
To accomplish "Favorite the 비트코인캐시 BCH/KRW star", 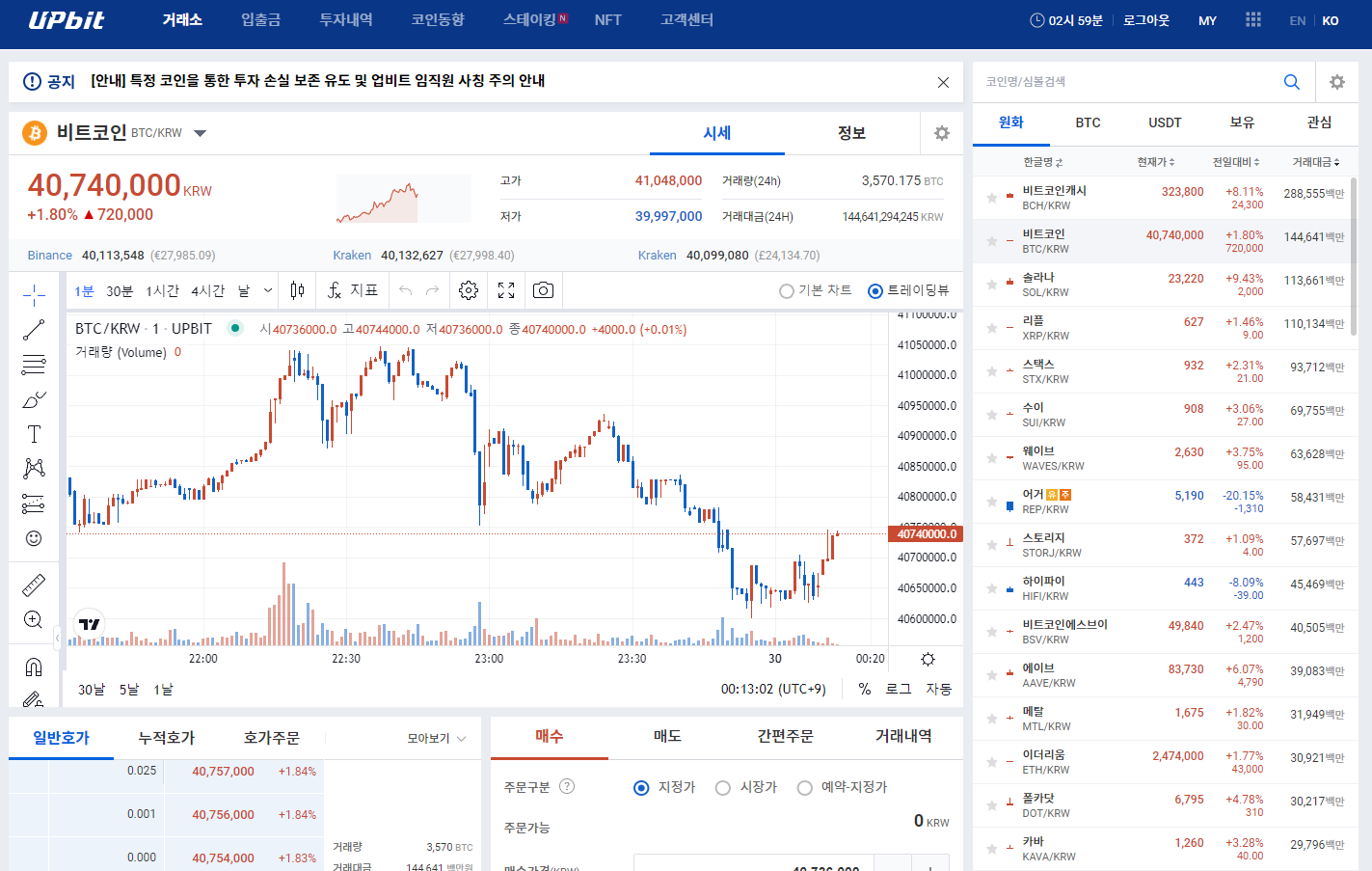I will [992, 198].
